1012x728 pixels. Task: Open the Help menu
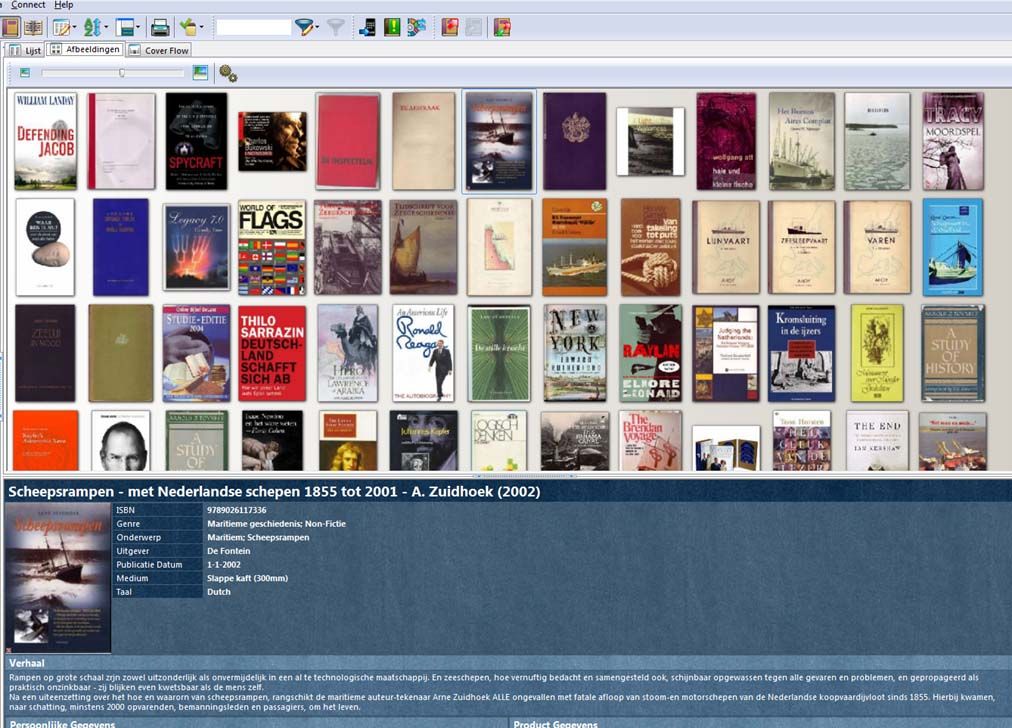63,5
